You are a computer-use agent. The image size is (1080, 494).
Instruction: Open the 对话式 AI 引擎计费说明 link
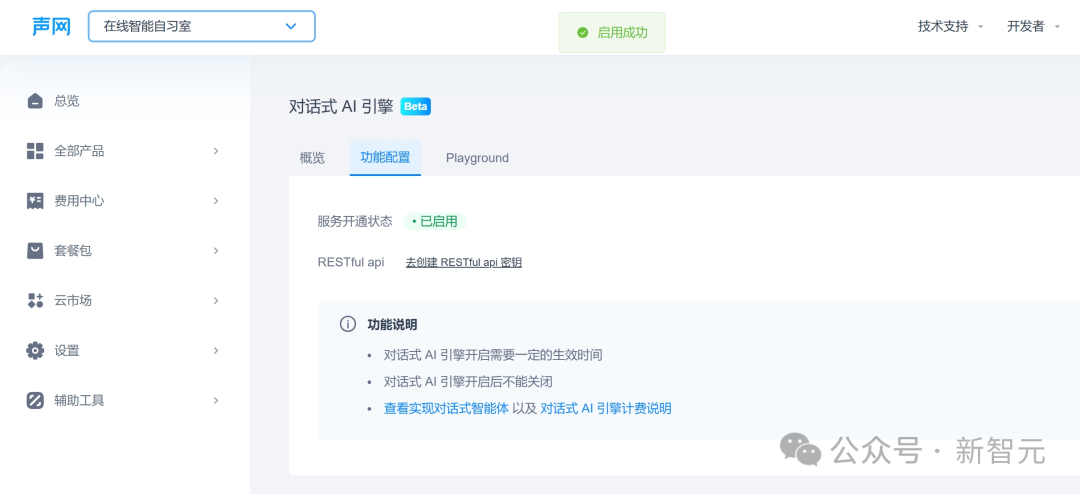pyautogui.click(x=605, y=409)
